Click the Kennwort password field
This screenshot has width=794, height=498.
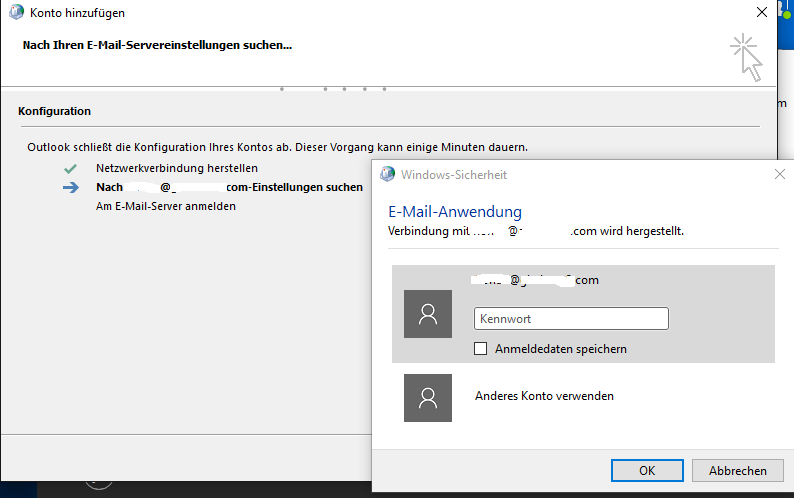tap(571, 319)
